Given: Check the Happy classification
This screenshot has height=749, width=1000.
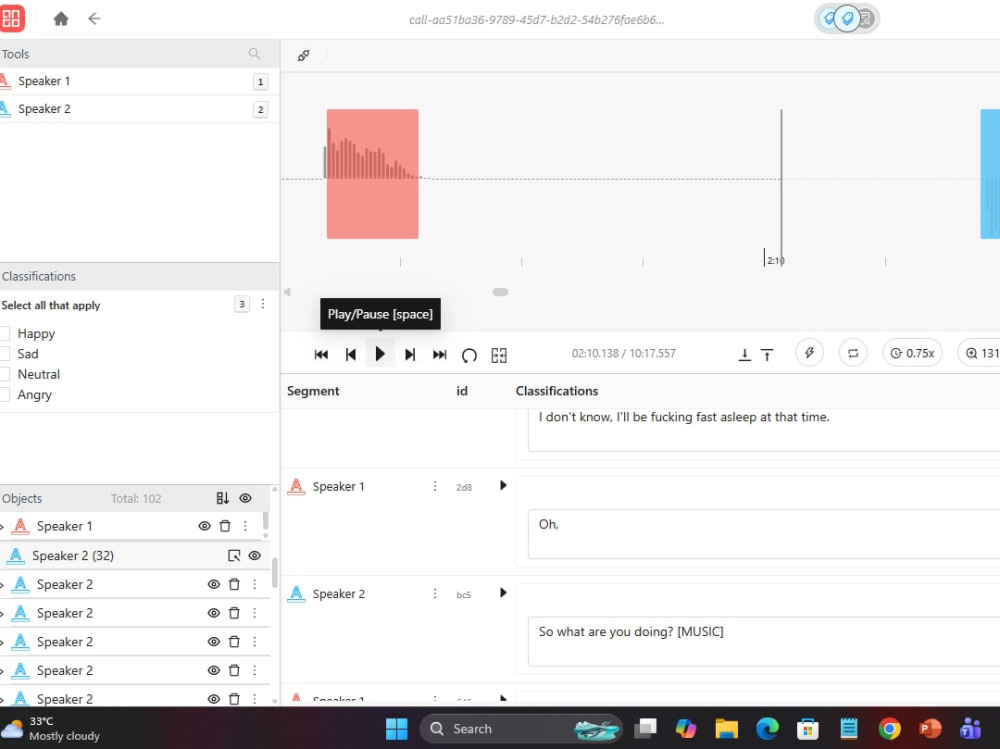Looking at the screenshot, I should pyautogui.click(x=5, y=333).
